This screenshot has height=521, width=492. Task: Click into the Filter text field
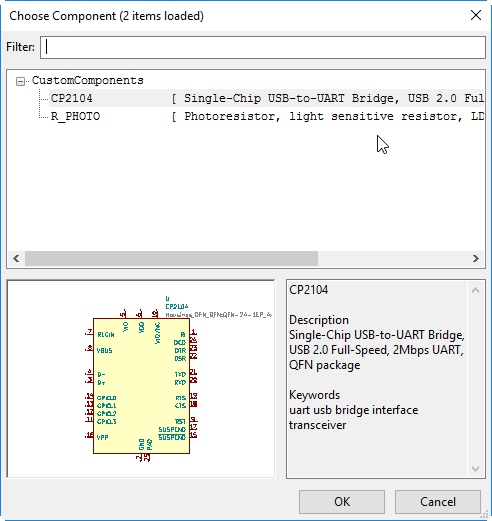(x=263, y=47)
